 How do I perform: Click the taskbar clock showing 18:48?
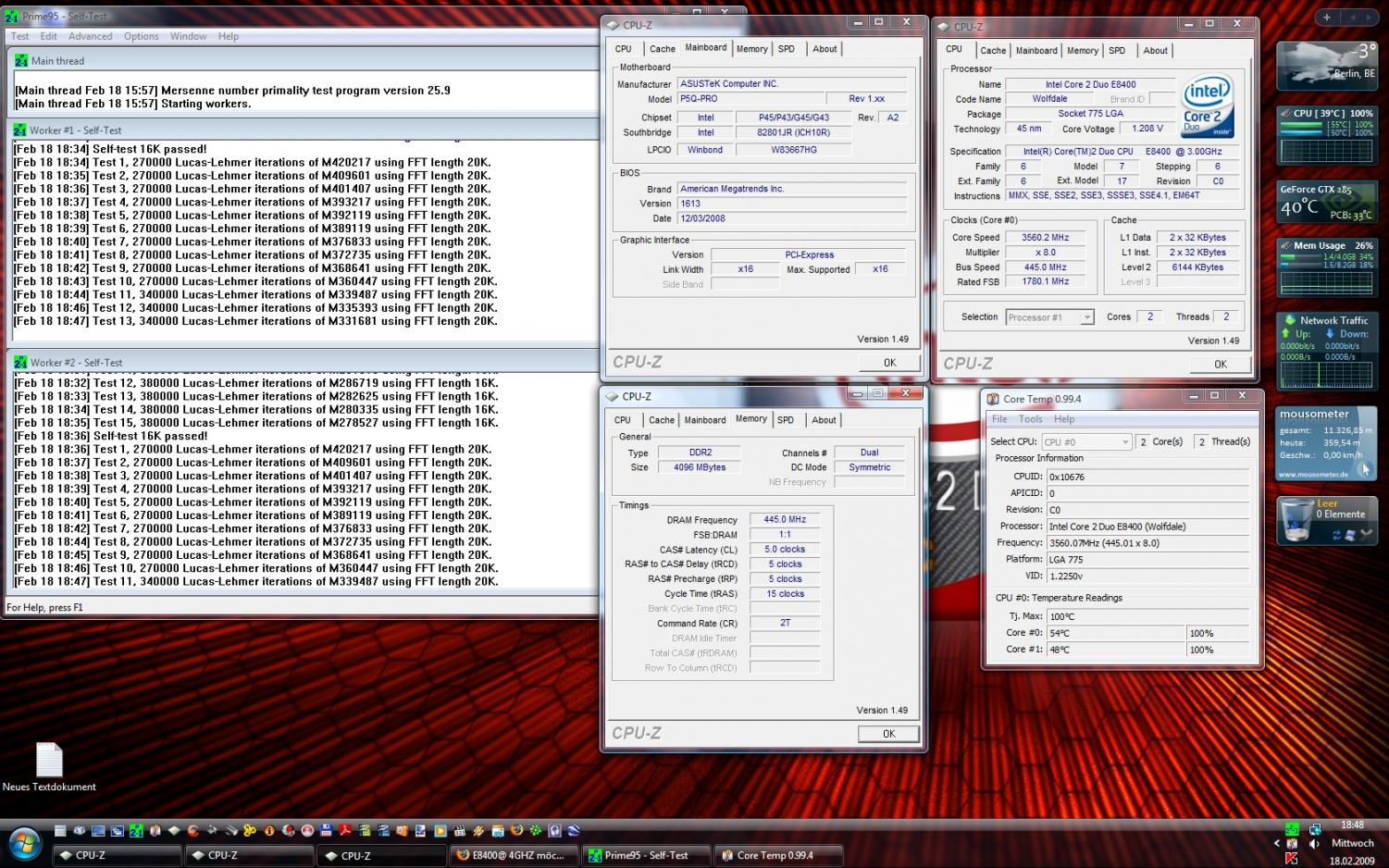click(x=1352, y=825)
